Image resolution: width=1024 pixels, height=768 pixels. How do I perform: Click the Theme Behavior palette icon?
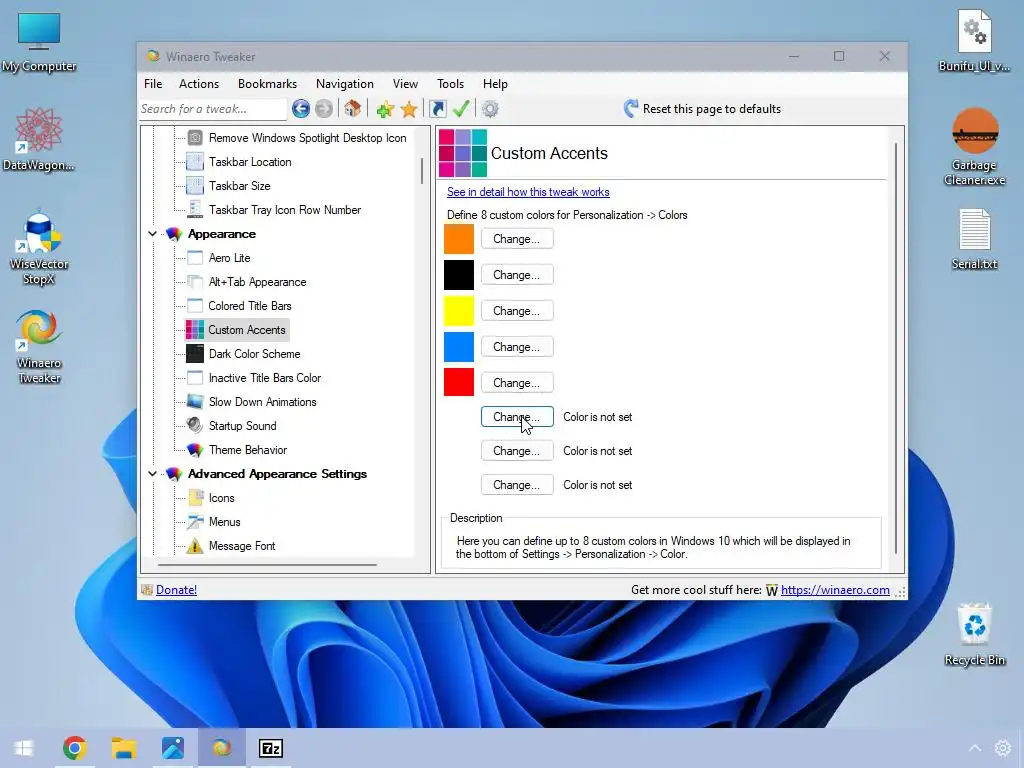coord(195,450)
